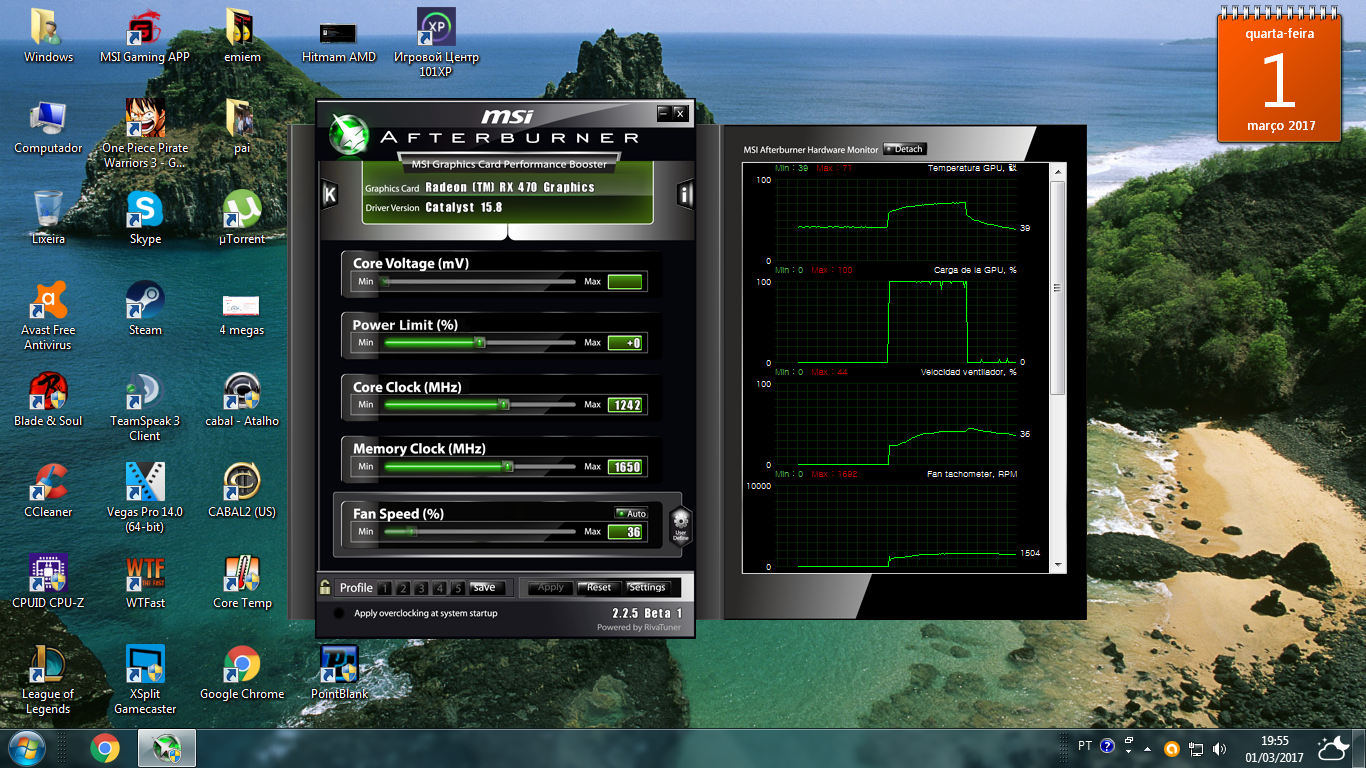Click the User Define fan gear icon

(x=680, y=524)
